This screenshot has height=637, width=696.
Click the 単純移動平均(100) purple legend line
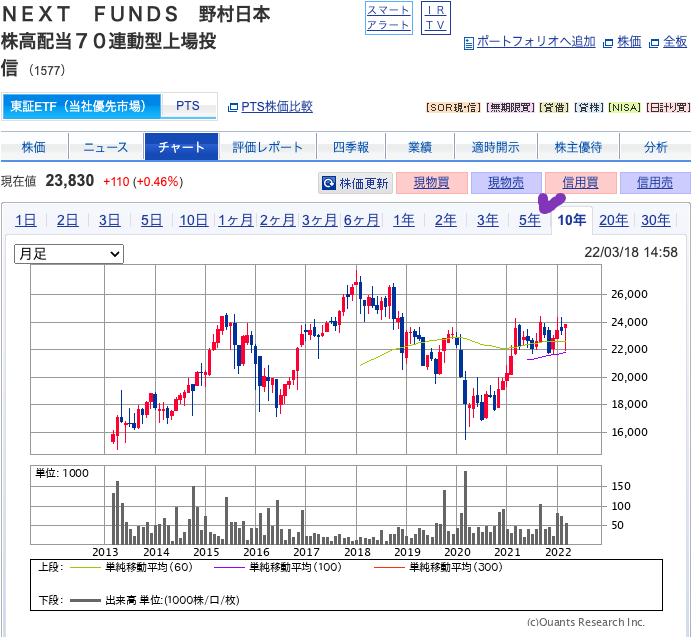[229, 567]
